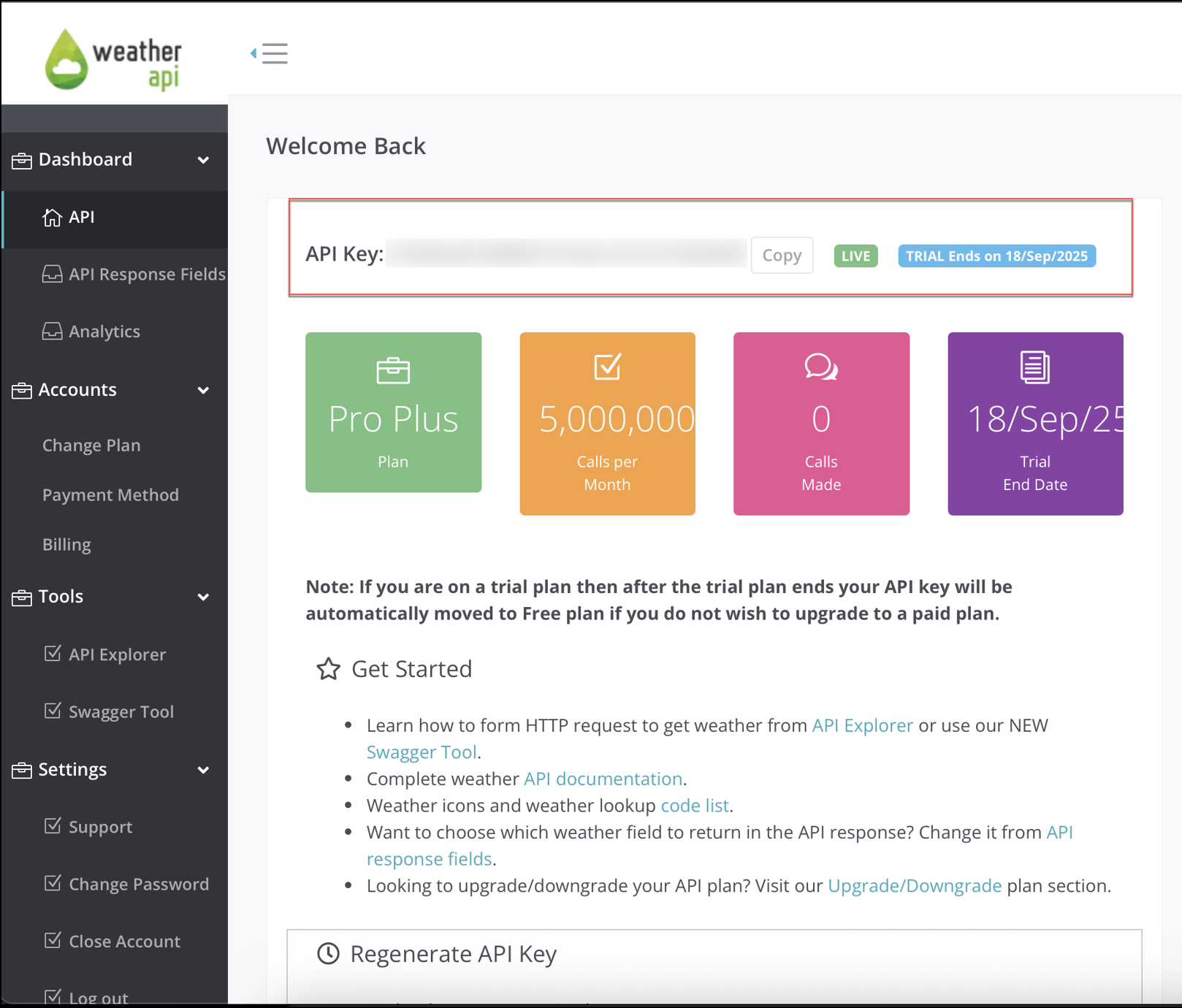The height and width of the screenshot is (1008, 1182).
Task: Click the Settings briefcase icon
Action: [22, 770]
